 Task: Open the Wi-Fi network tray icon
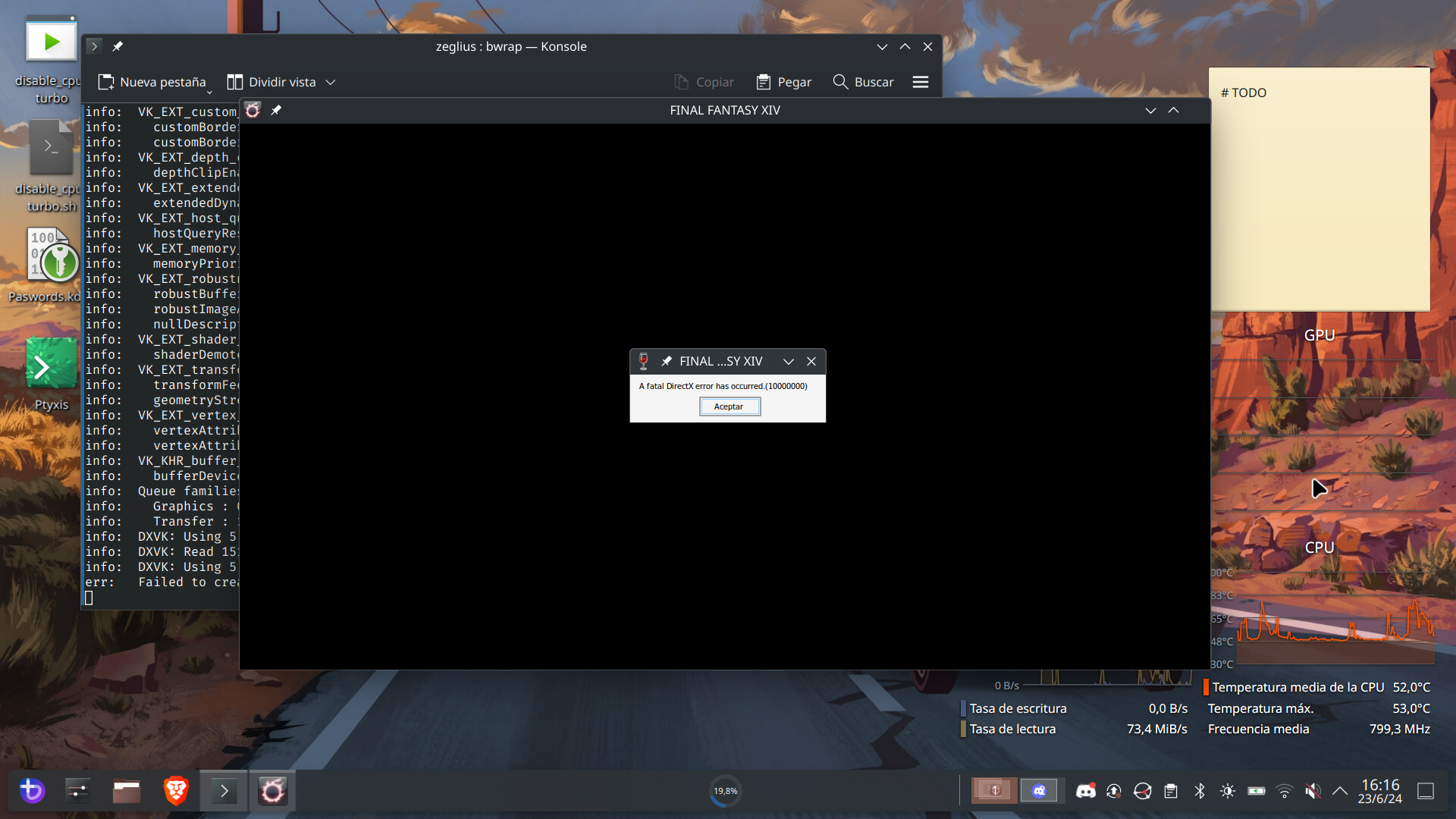click(x=1284, y=791)
